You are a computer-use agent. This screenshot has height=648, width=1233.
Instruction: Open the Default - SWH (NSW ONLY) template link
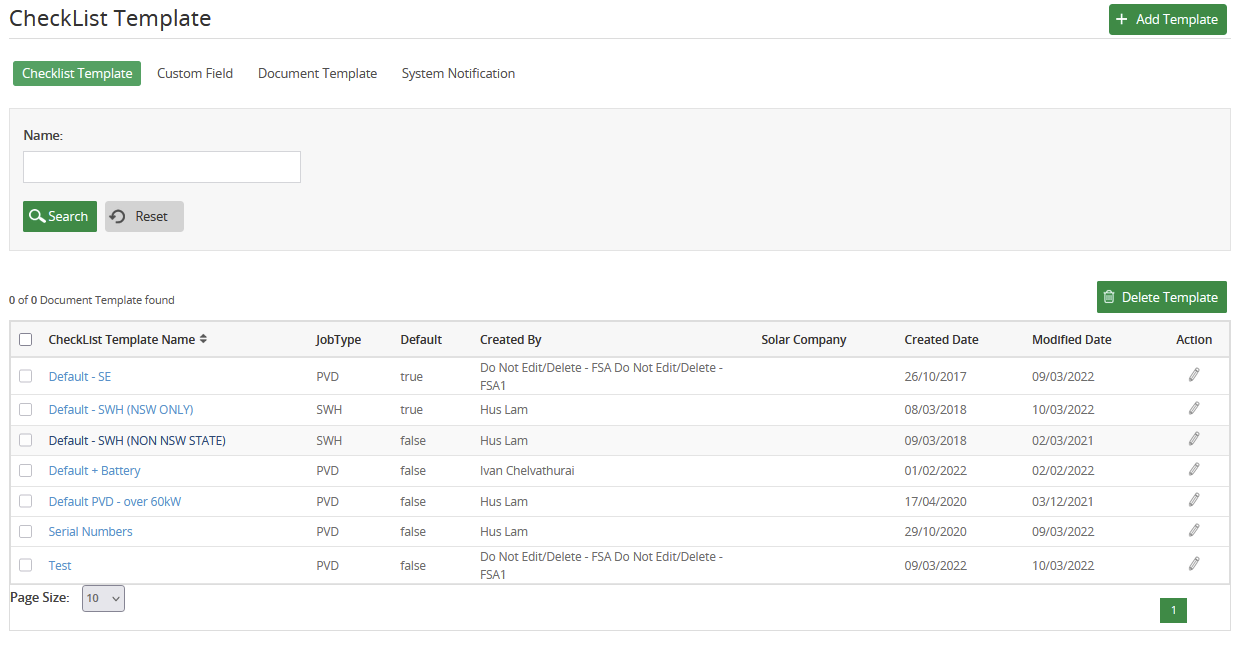click(121, 409)
